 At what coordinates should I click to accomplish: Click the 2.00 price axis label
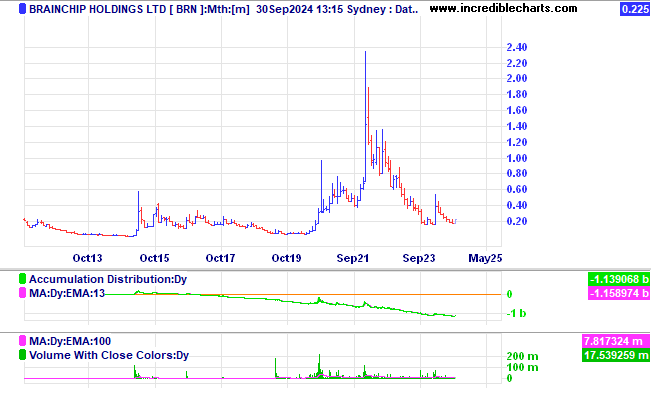coord(516,79)
